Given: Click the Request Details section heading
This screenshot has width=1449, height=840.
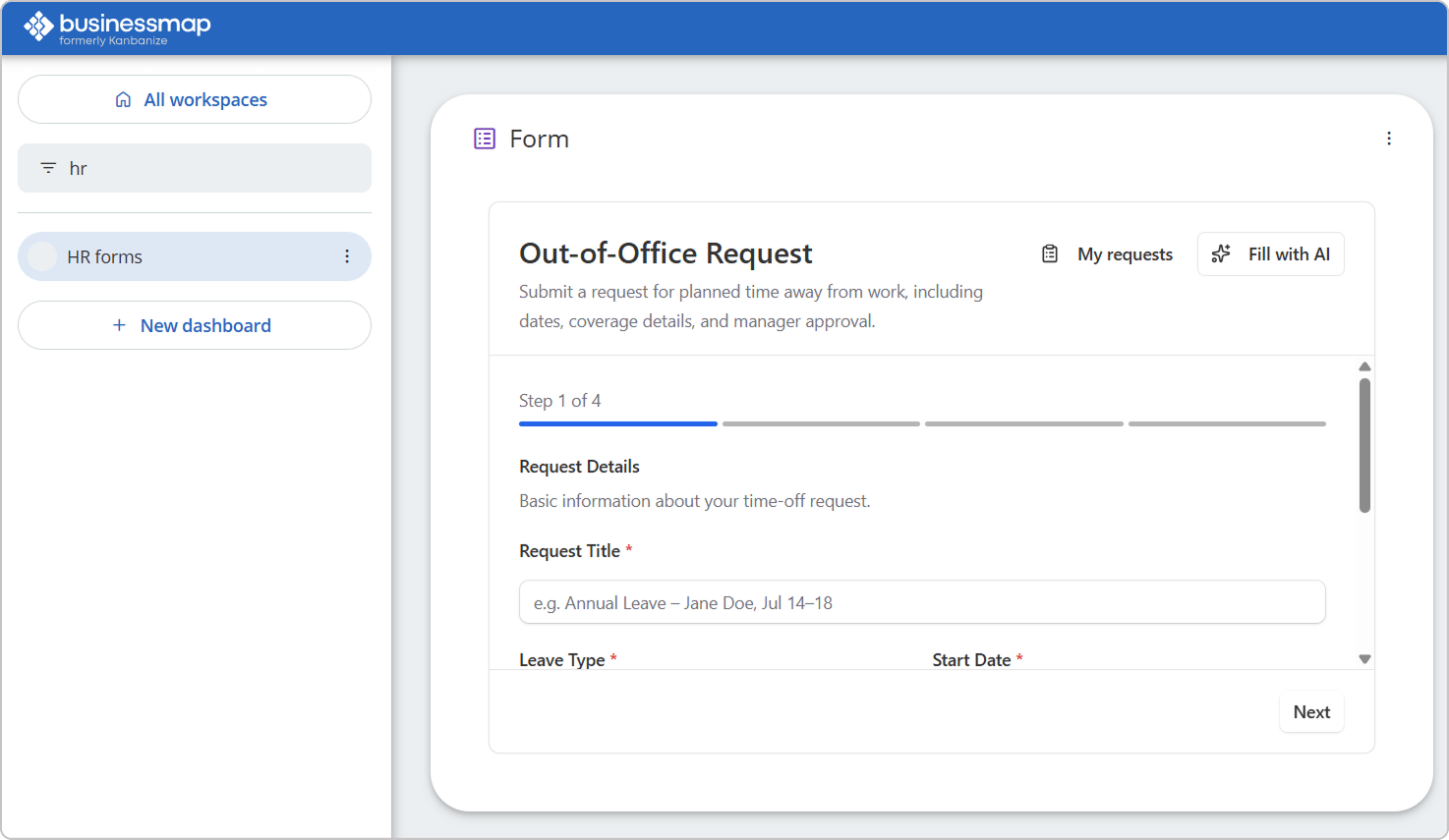Looking at the screenshot, I should click(579, 467).
